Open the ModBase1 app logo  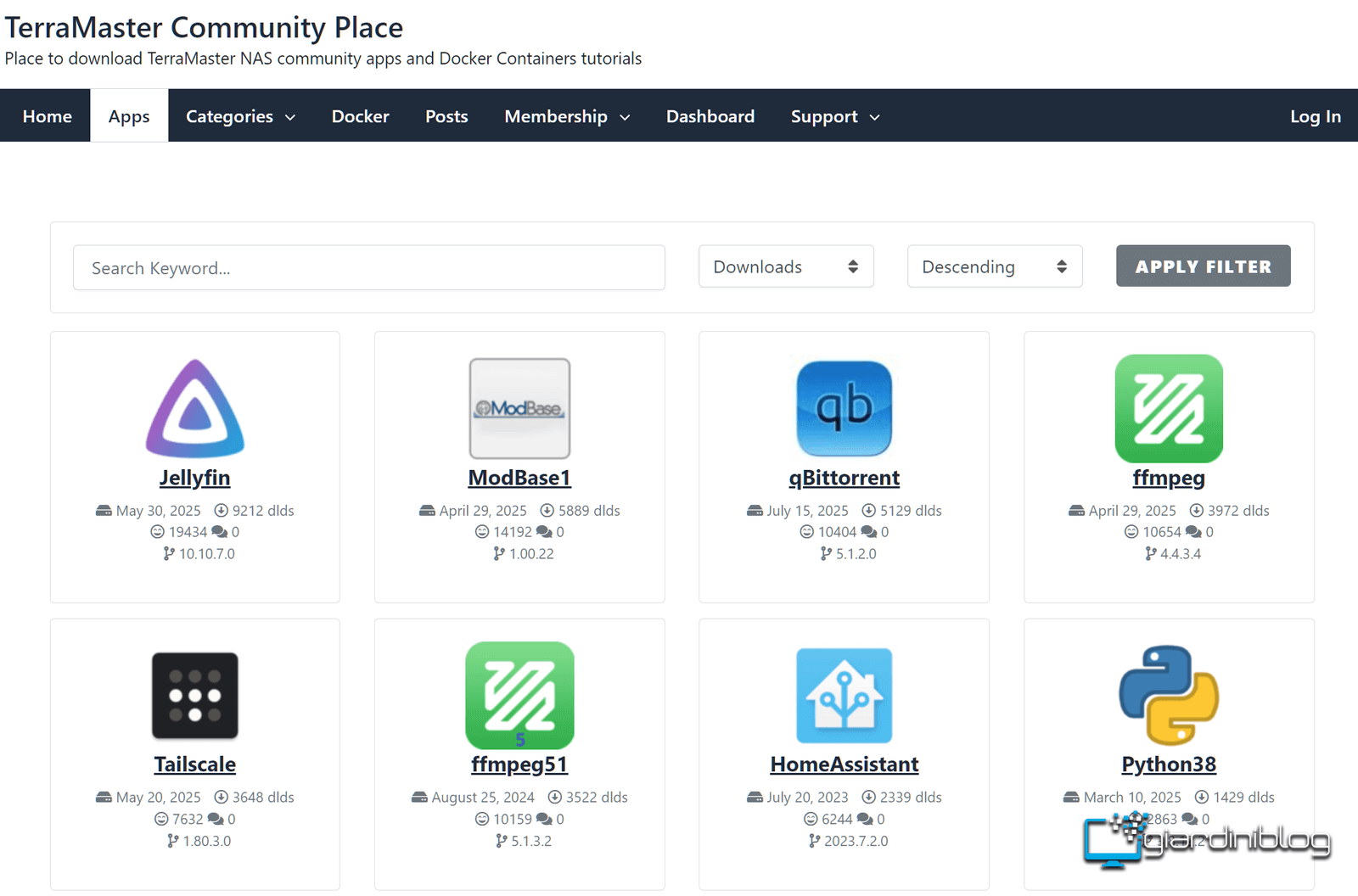pos(519,408)
